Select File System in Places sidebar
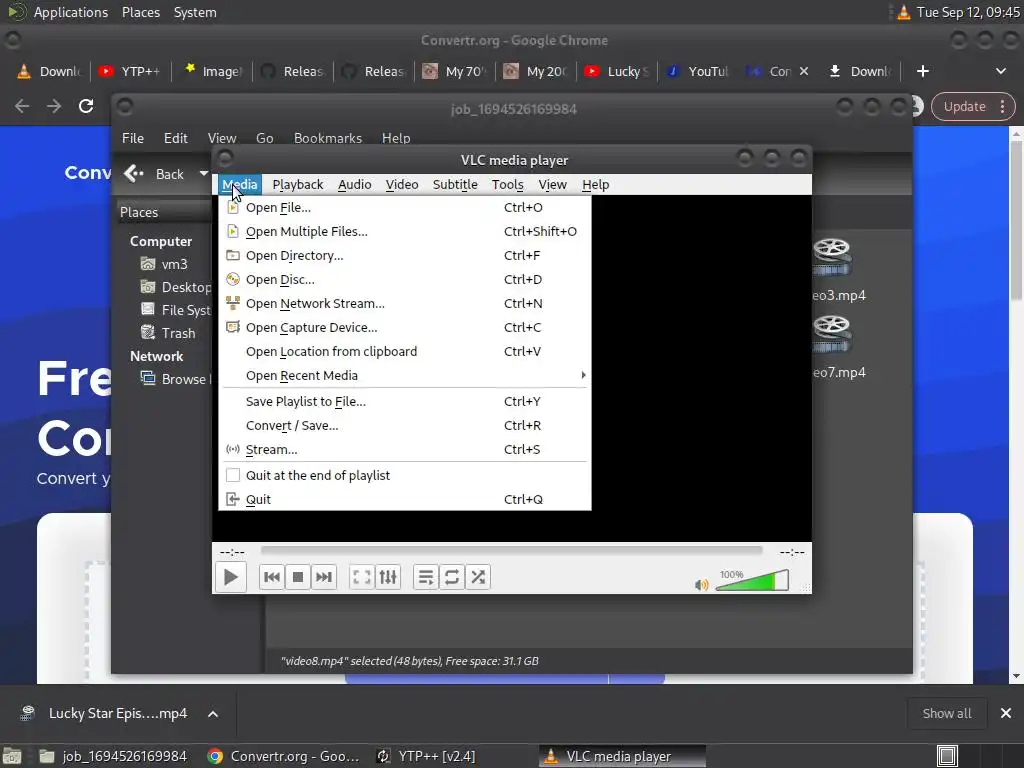The height and width of the screenshot is (768, 1024). 176,310
